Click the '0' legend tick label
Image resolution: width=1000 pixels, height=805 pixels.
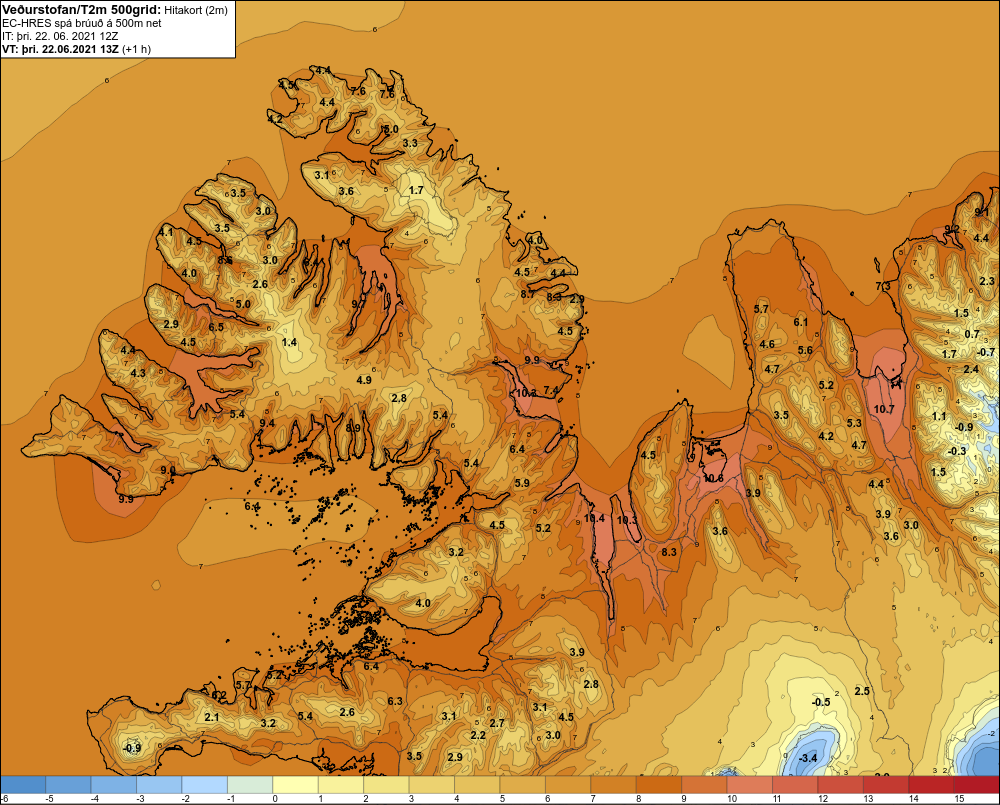click(275, 798)
